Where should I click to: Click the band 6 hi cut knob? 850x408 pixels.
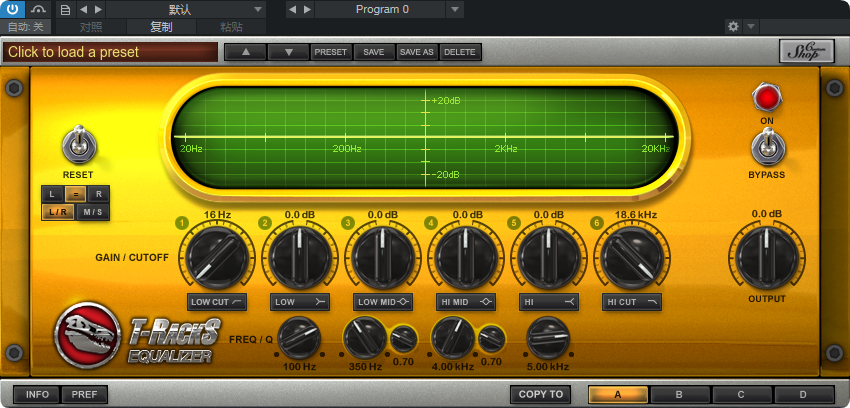click(x=632, y=257)
